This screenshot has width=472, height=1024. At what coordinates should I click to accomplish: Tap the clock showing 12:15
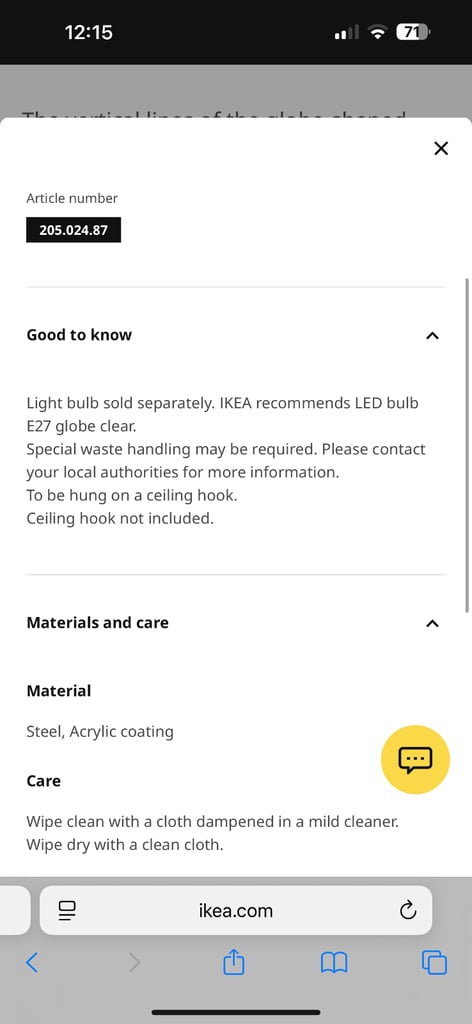pyautogui.click(x=89, y=32)
